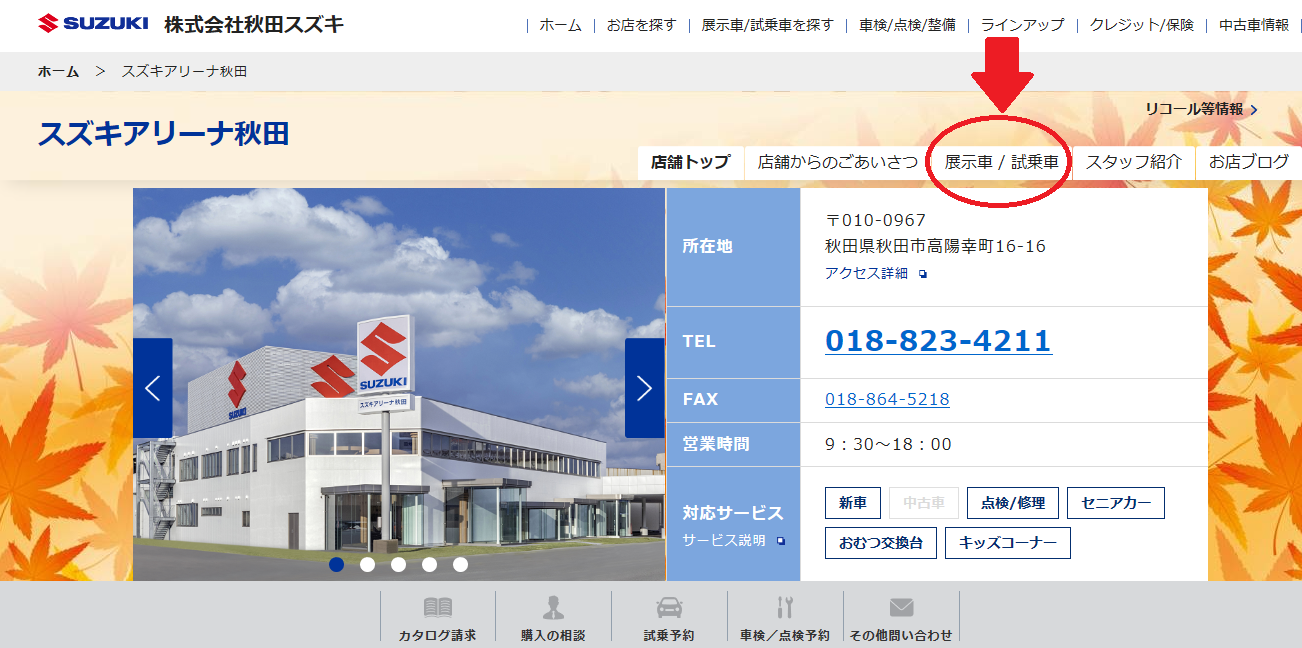The image size is (1302, 648).
Task: Click 株式会社秋田スズキ company name
Action: click(254, 24)
